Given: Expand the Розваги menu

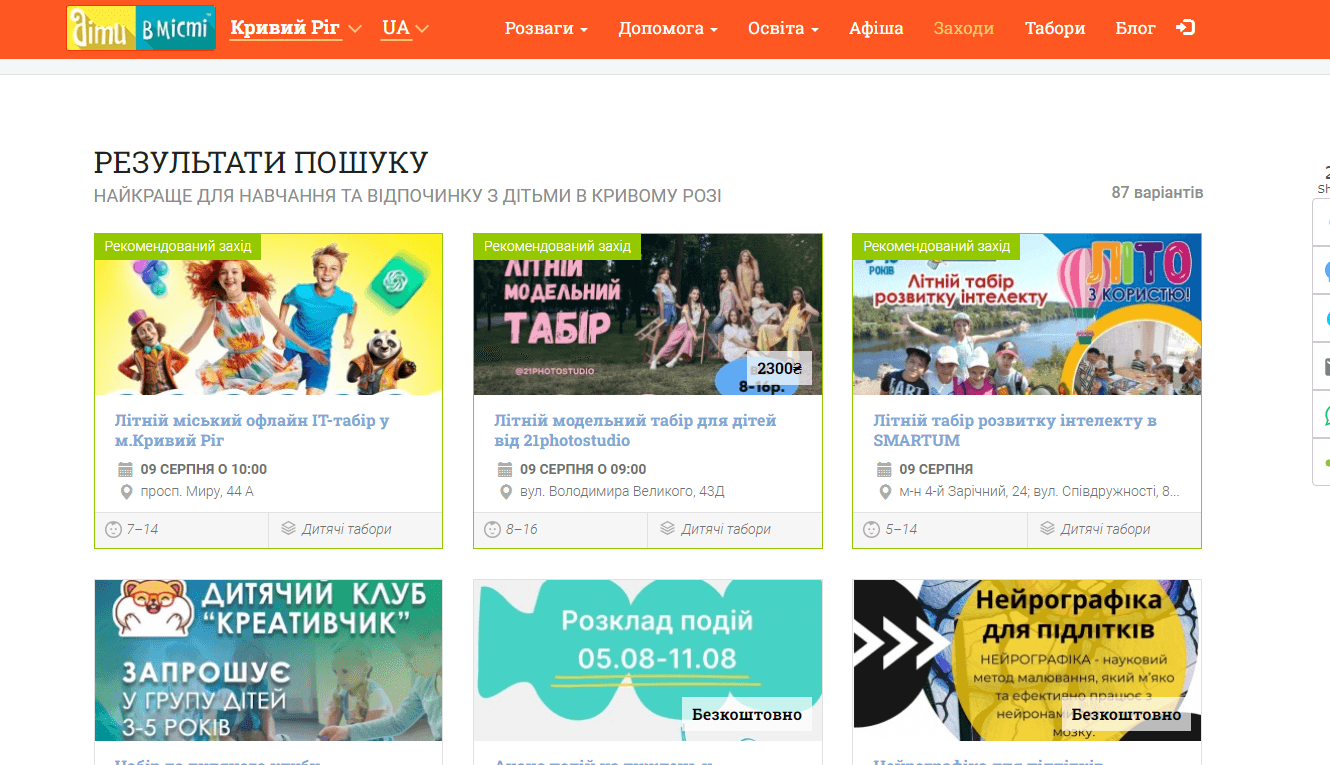Looking at the screenshot, I should pos(546,28).
